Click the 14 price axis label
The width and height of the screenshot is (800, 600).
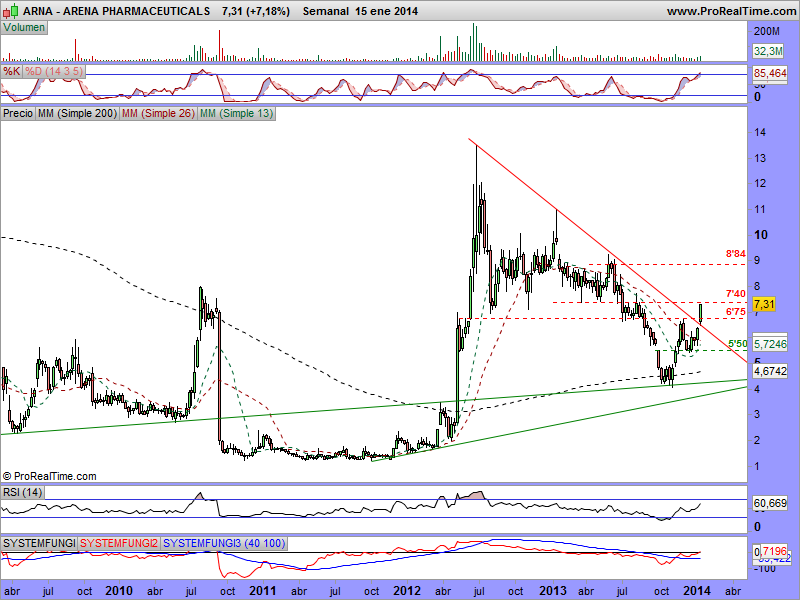(760, 133)
